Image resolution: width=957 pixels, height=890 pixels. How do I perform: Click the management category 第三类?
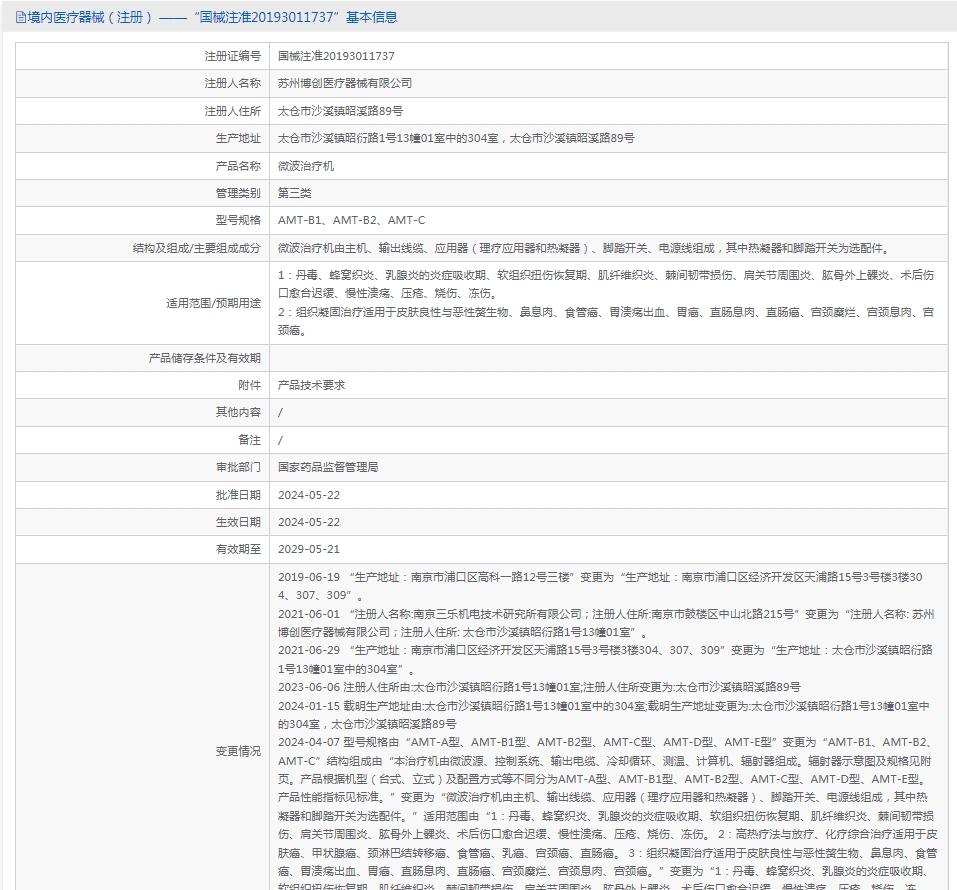pos(295,194)
